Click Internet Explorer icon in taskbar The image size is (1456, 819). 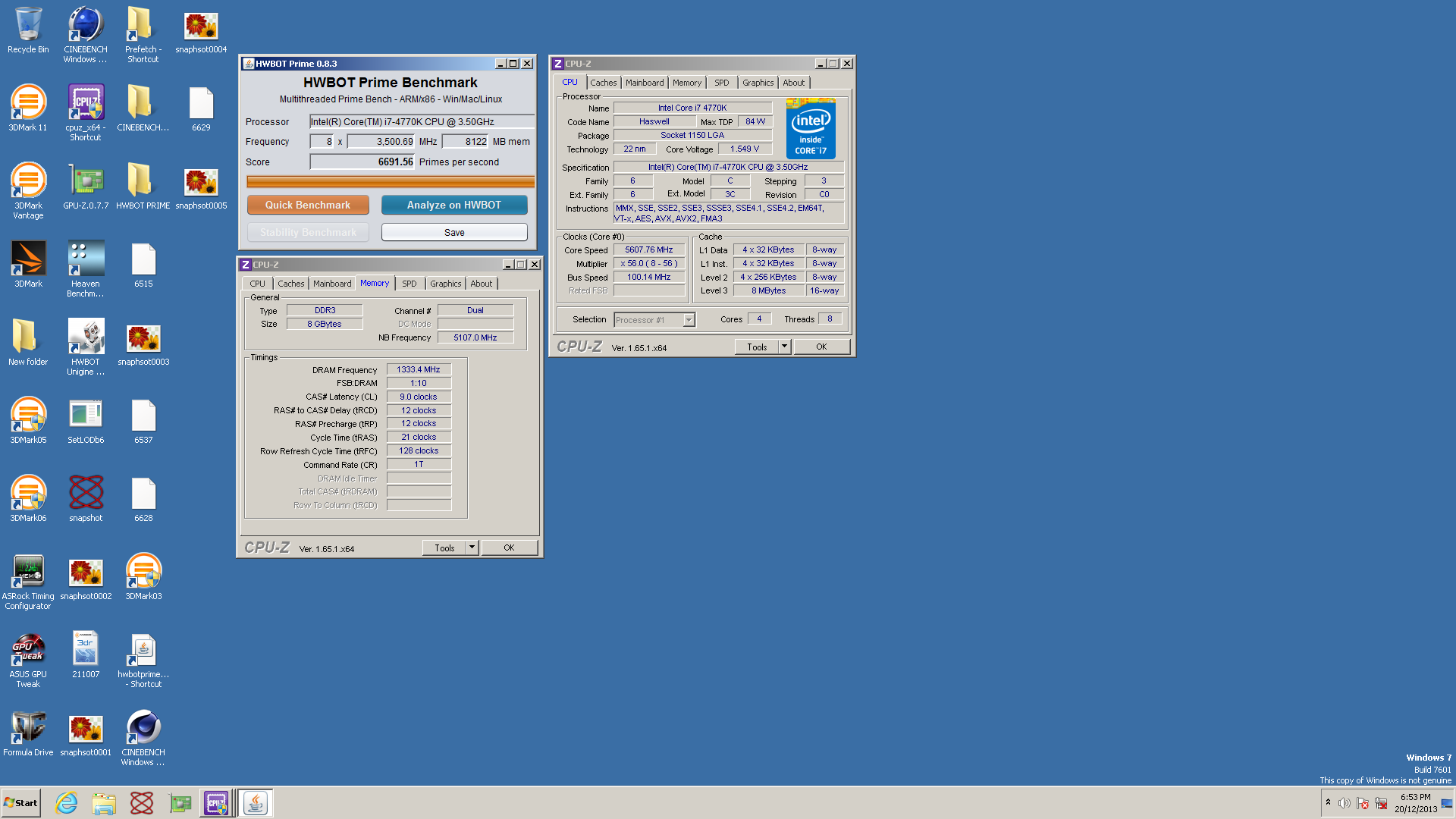pos(67,803)
